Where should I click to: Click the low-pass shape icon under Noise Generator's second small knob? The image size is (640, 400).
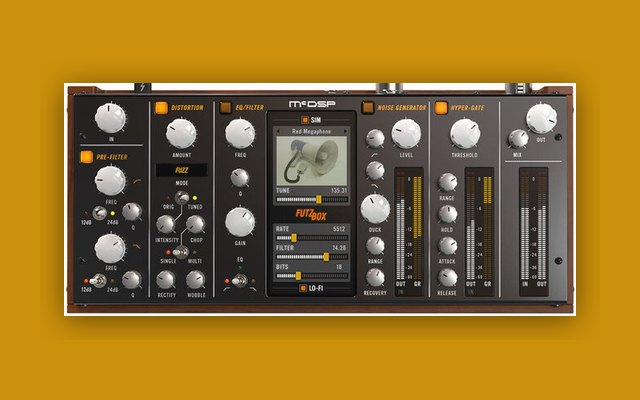click(374, 186)
